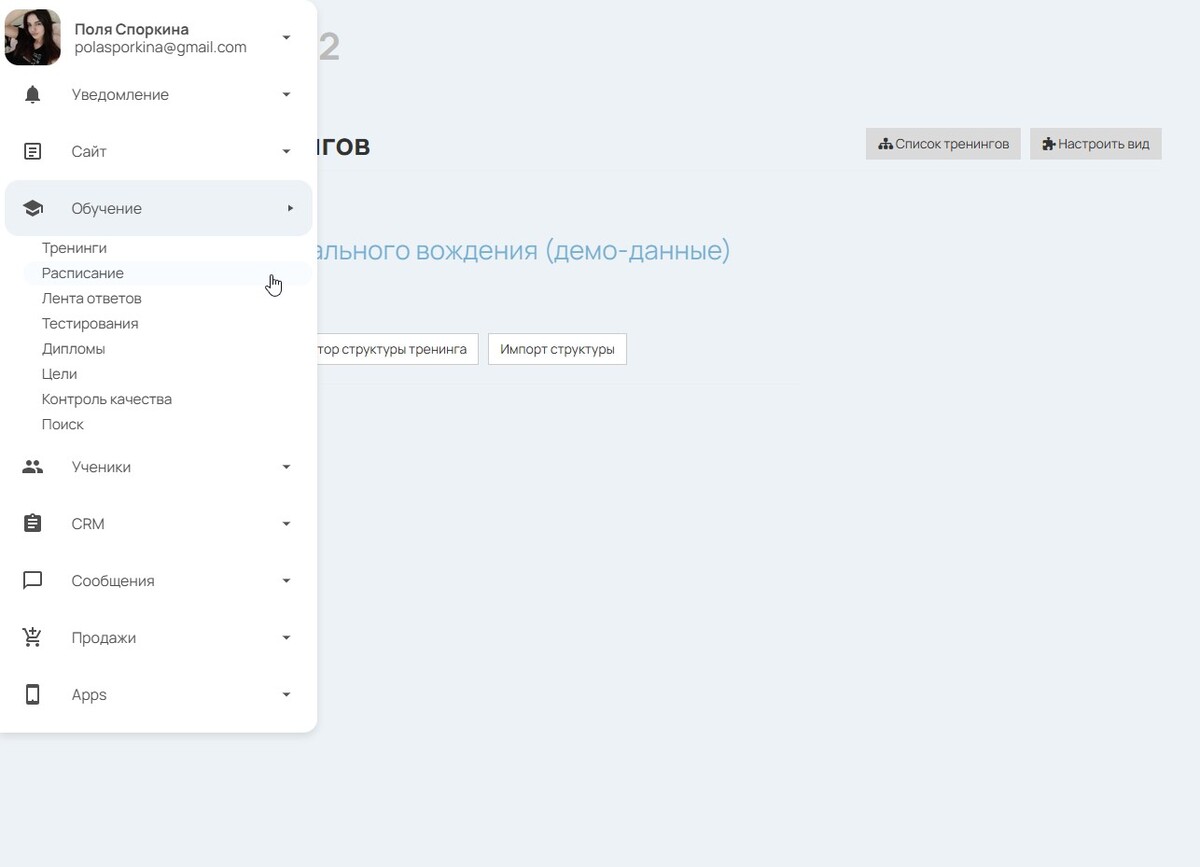The width and height of the screenshot is (1200, 867).
Task: Click the graduation cap Обучение icon
Action: tap(33, 208)
